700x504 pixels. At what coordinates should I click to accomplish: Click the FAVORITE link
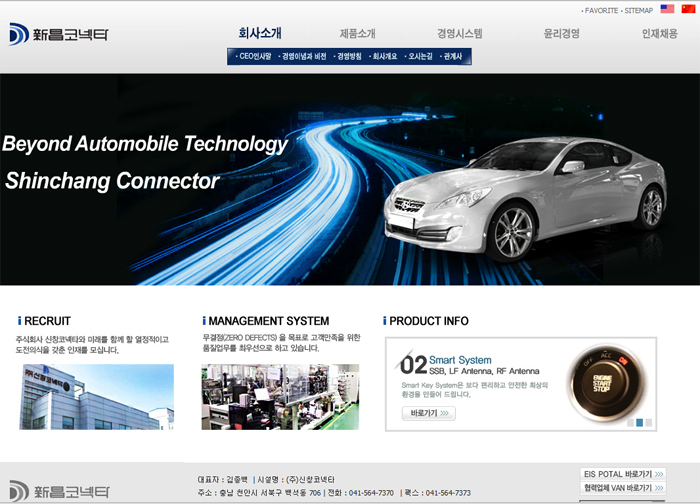point(601,10)
